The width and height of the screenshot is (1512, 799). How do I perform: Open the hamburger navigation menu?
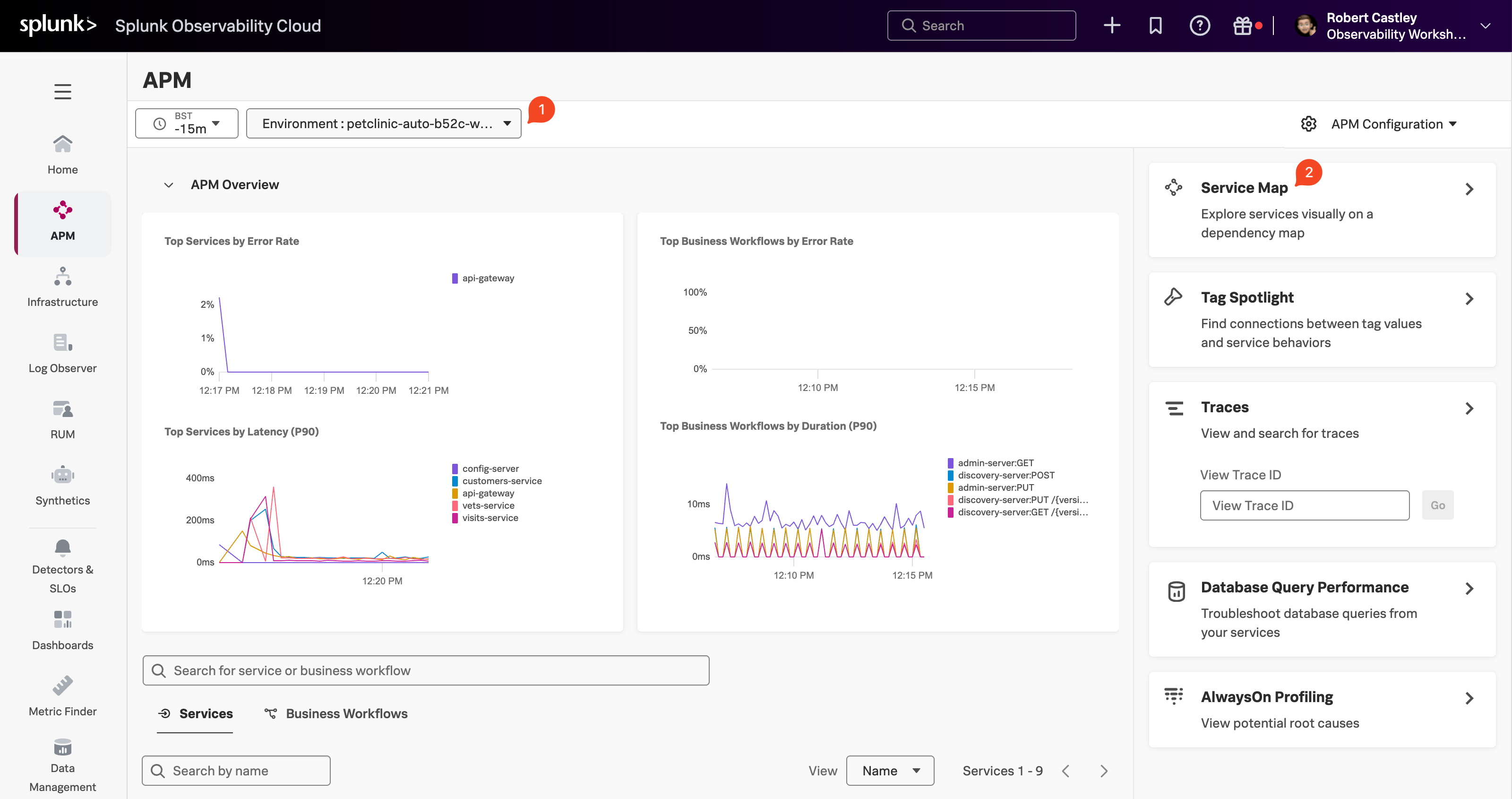(x=62, y=92)
